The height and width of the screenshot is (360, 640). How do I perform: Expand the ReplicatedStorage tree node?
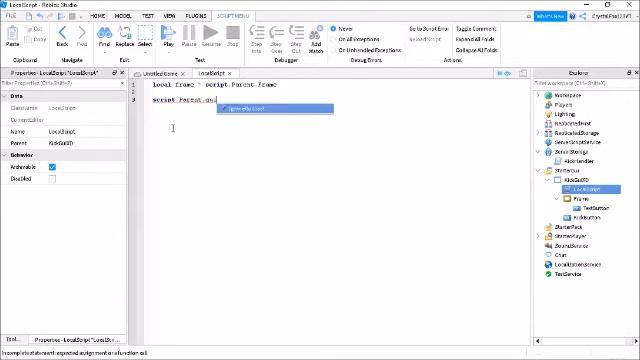tap(538, 133)
